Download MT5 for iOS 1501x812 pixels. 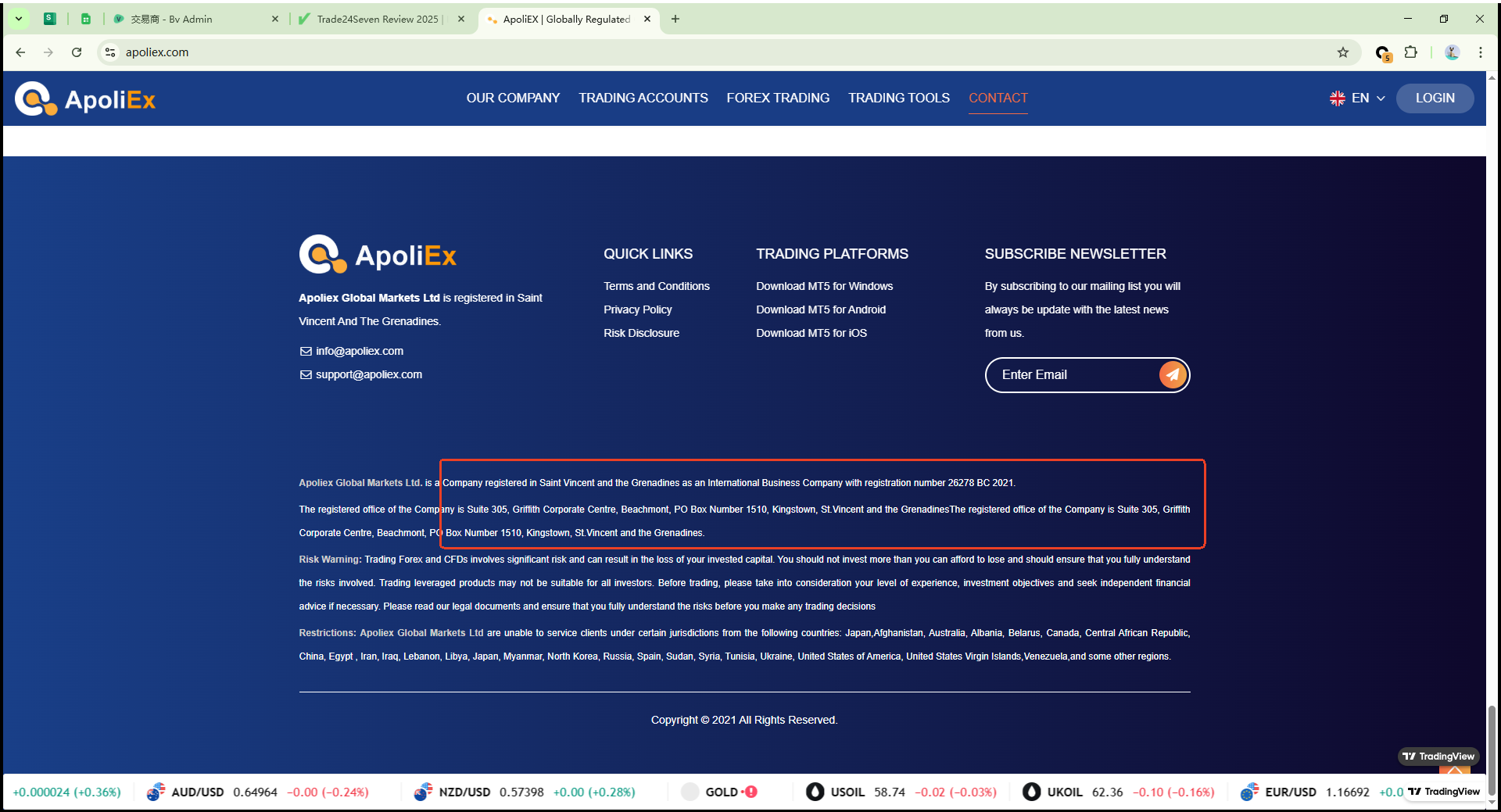[811, 333]
